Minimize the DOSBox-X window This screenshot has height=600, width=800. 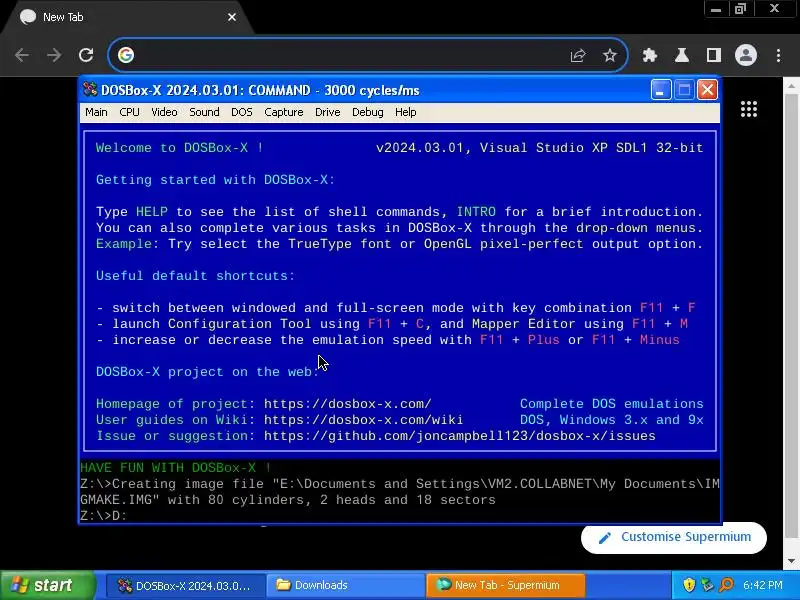pyautogui.click(x=660, y=90)
